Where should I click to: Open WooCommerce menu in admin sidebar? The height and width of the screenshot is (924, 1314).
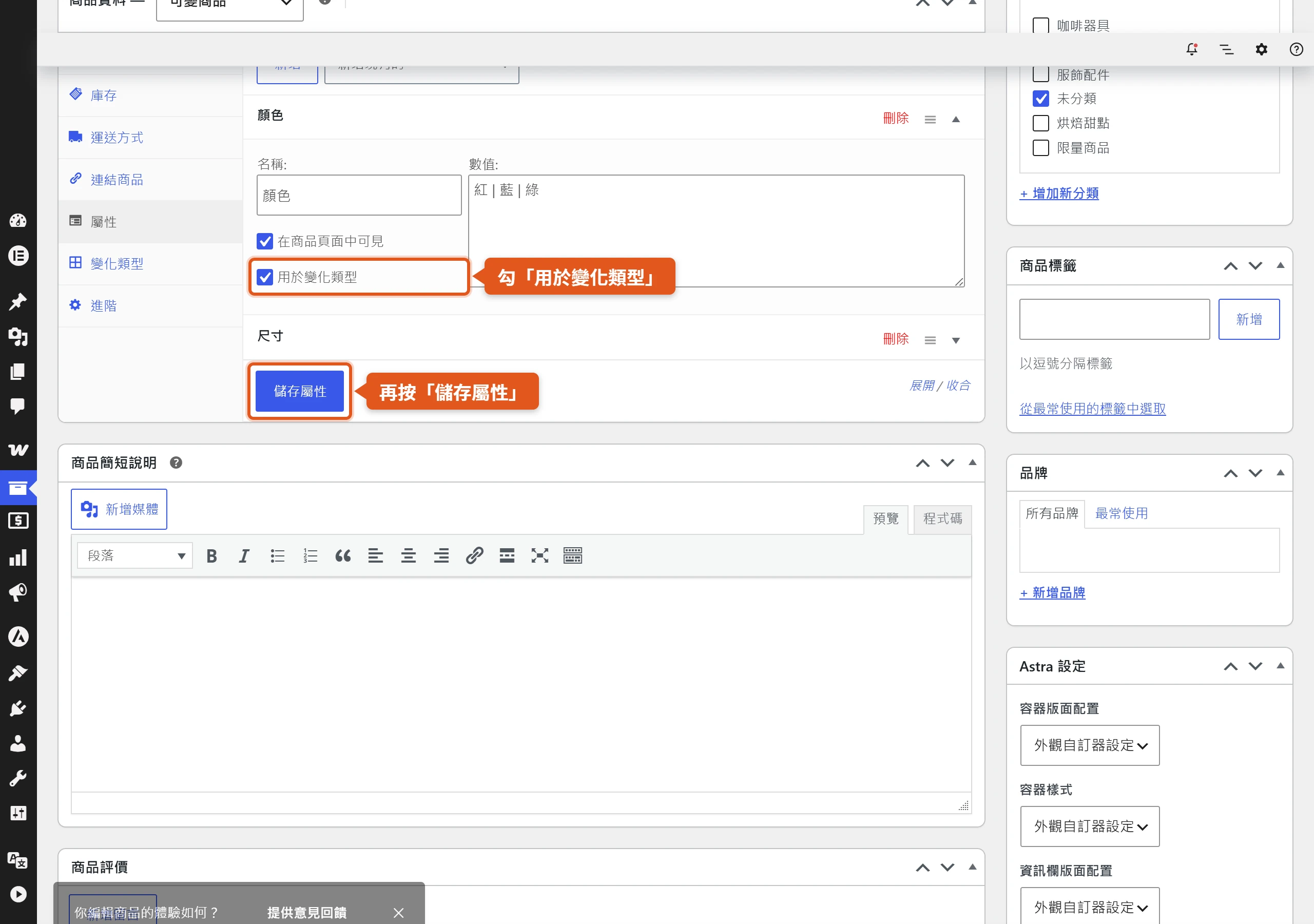[x=18, y=449]
